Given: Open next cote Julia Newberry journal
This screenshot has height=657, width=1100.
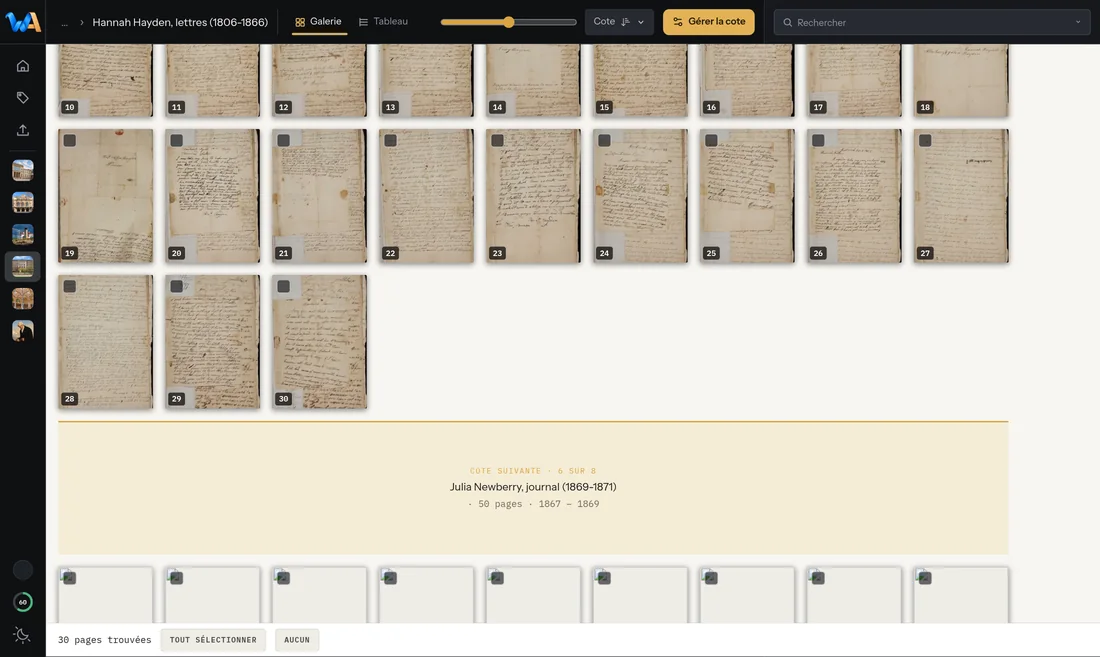Looking at the screenshot, I should 533,487.
